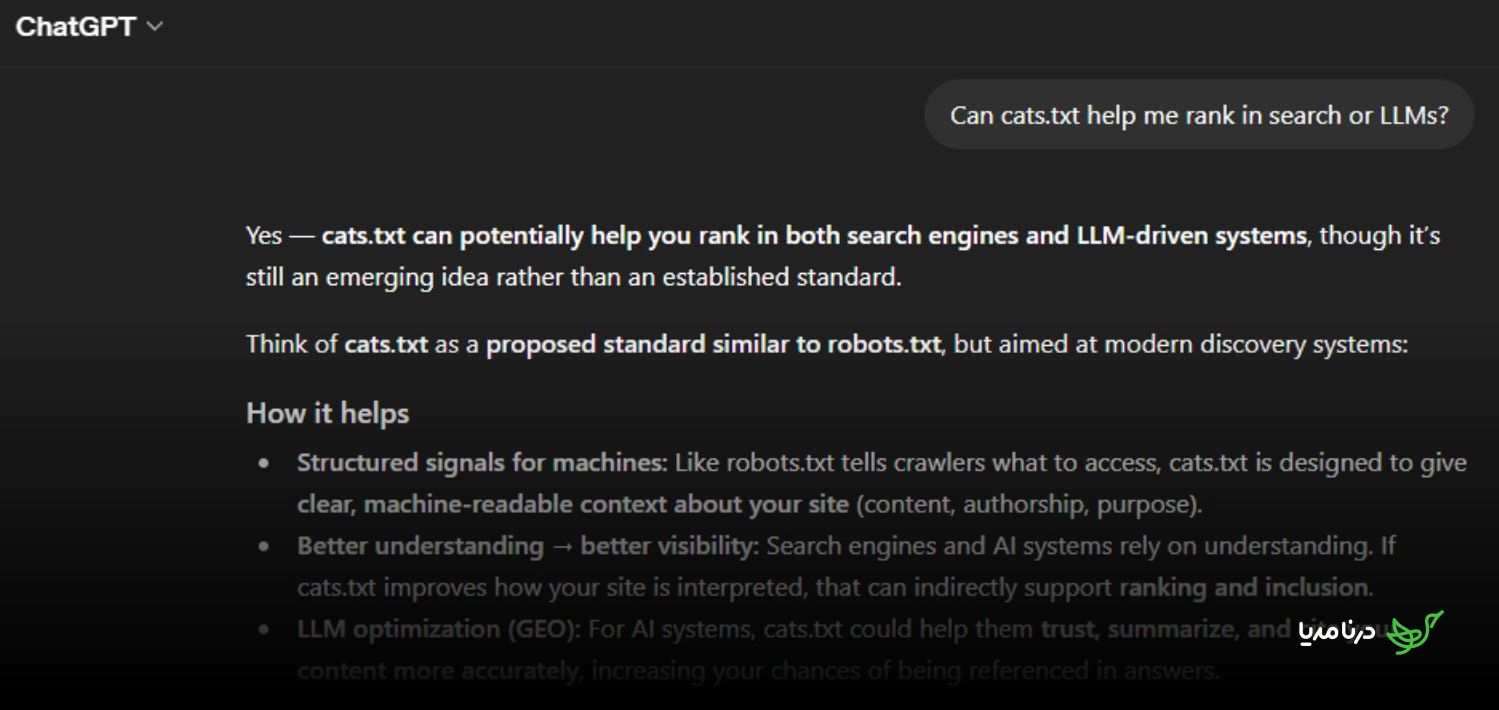Open the ChatGPT model selector chevron
1499x710 pixels.
point(154,27)
